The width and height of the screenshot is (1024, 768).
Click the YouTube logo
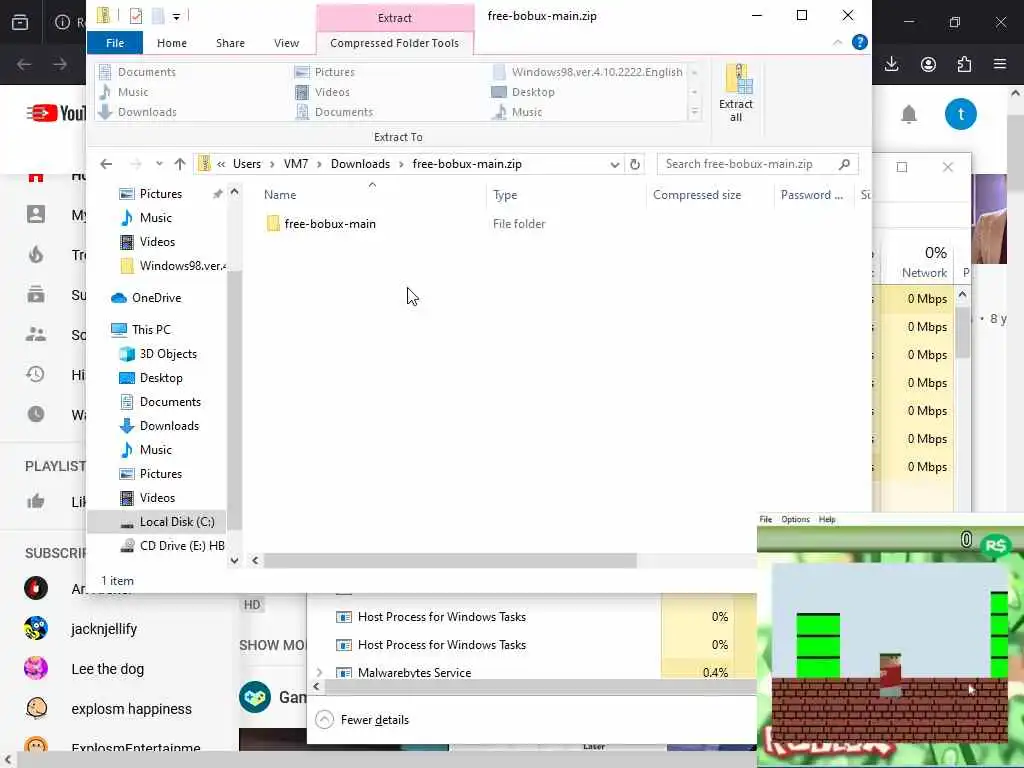(57, 114)
